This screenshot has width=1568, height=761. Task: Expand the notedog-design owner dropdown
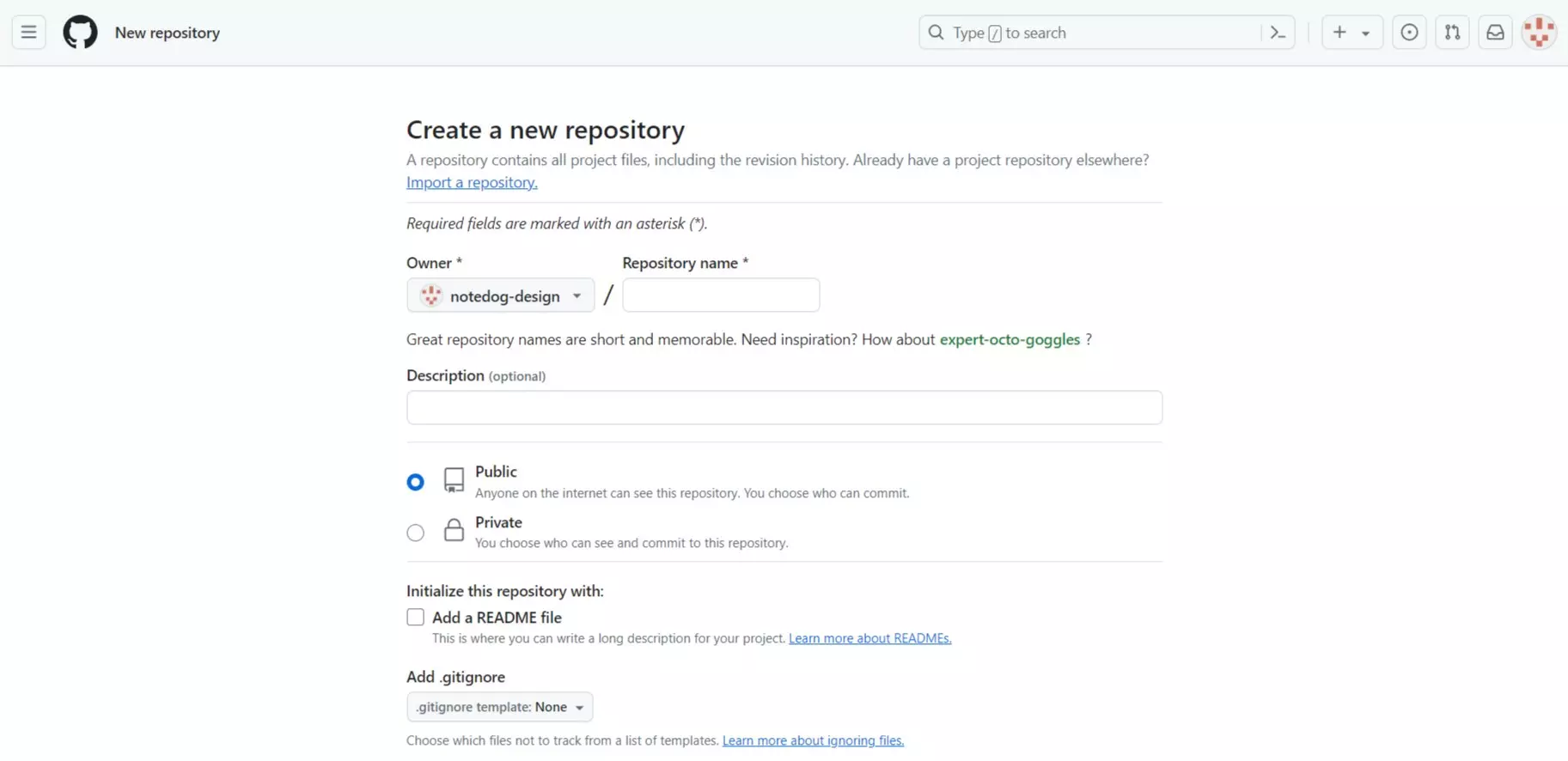500,295
